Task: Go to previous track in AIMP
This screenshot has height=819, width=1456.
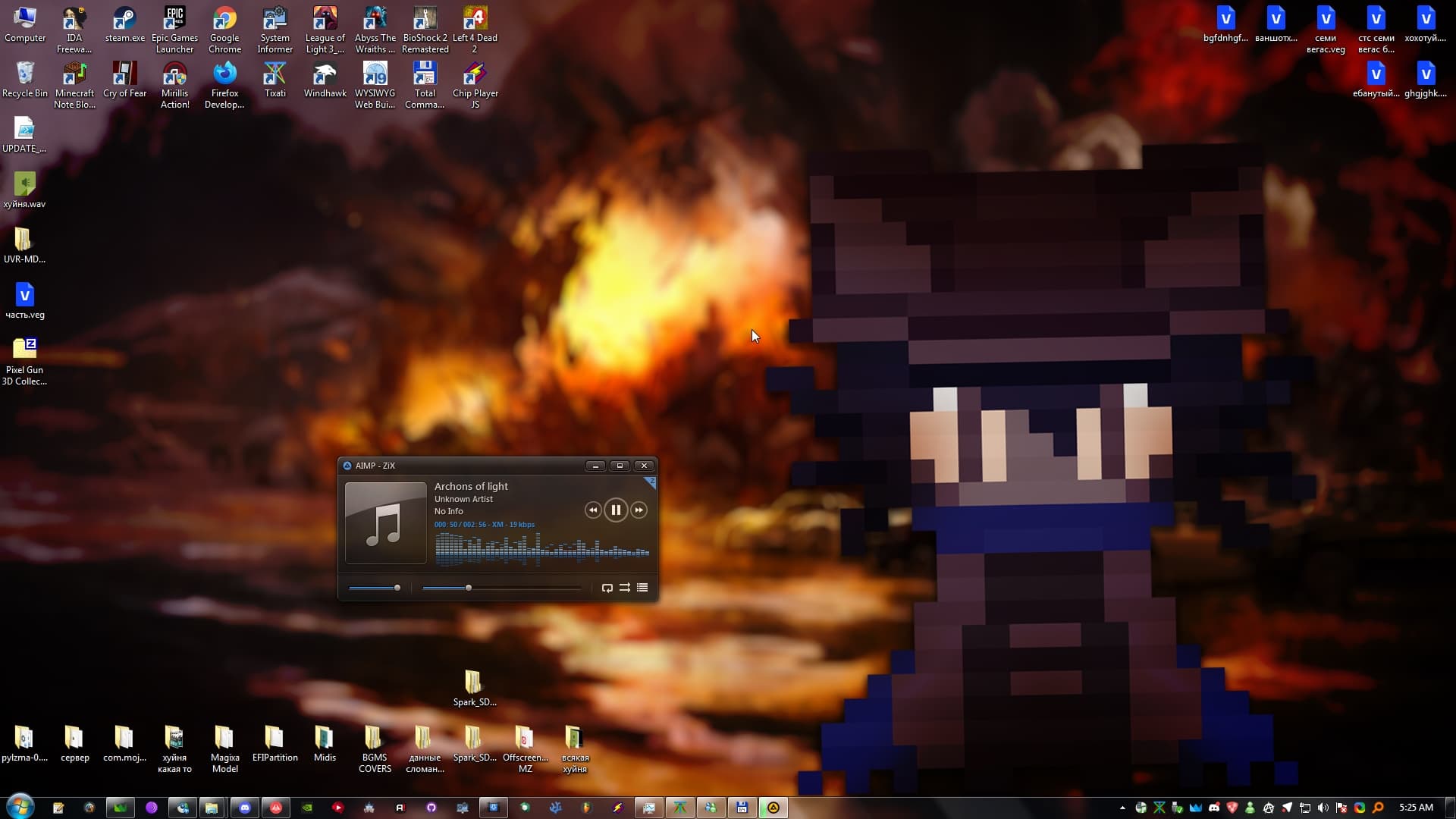Action: point(592,510)
